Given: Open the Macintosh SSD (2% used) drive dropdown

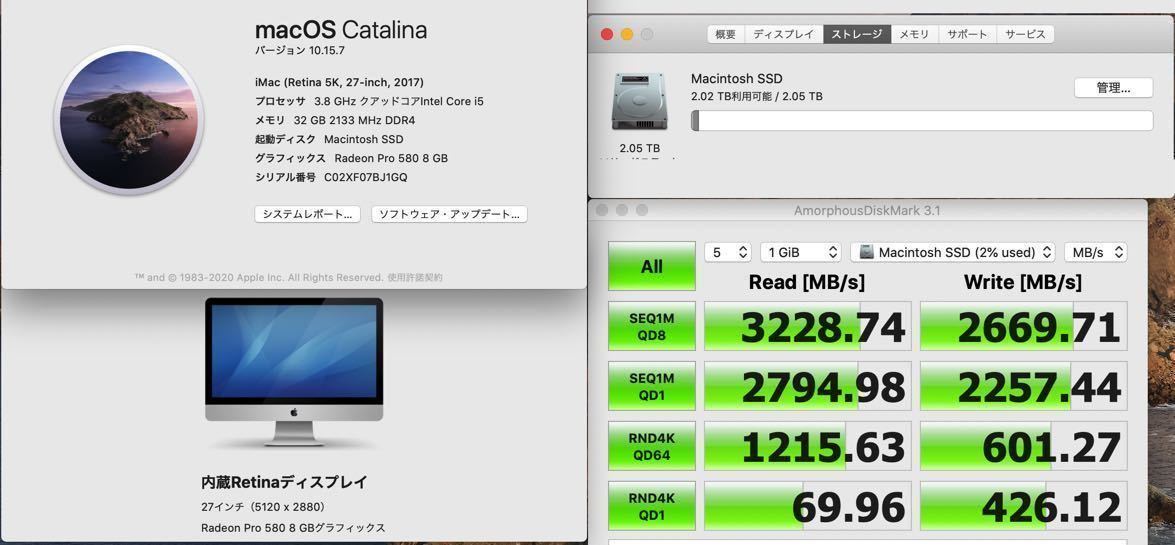Looking at the screenshot, I should tap(952, 253).
